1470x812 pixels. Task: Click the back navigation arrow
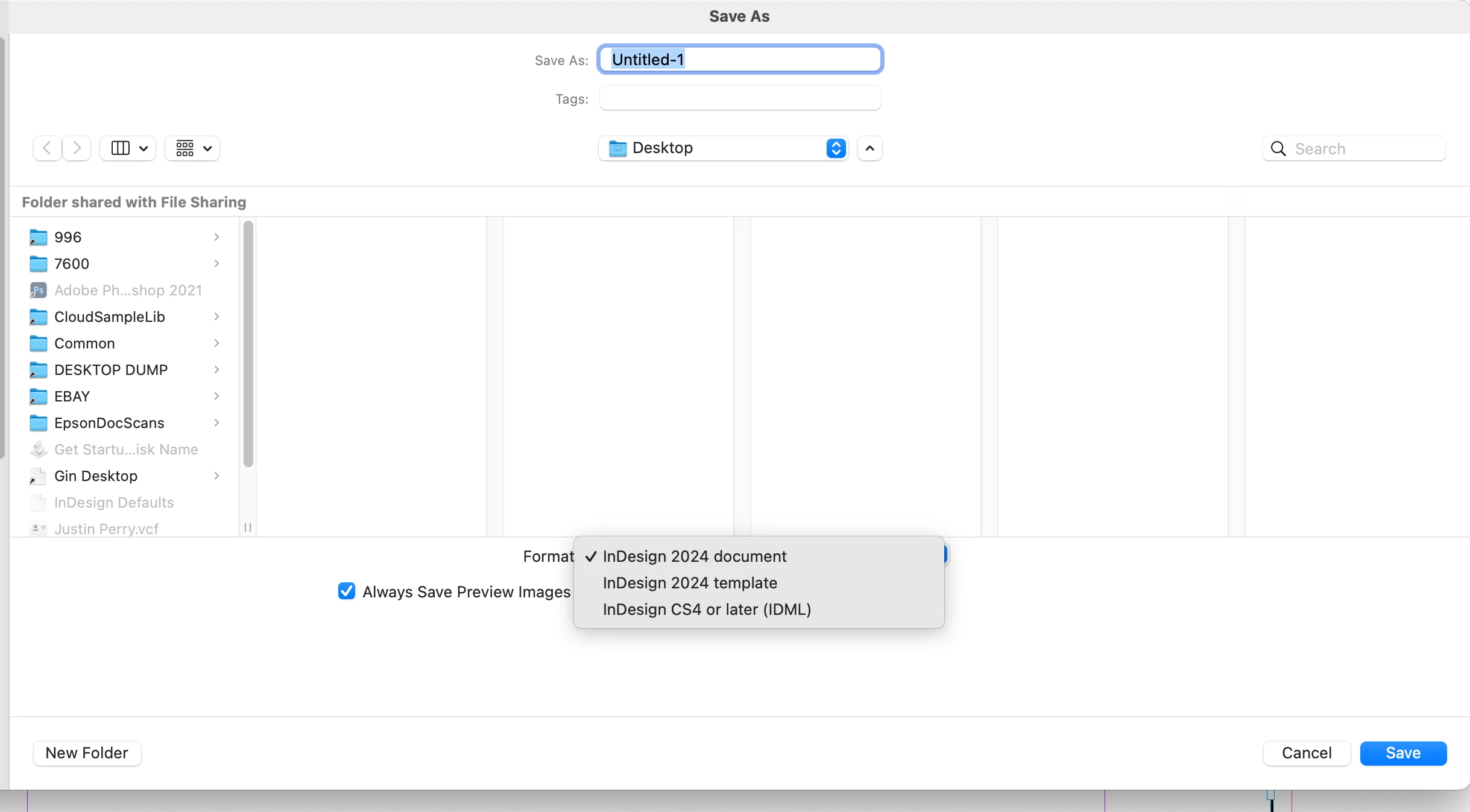click(47, 148)
